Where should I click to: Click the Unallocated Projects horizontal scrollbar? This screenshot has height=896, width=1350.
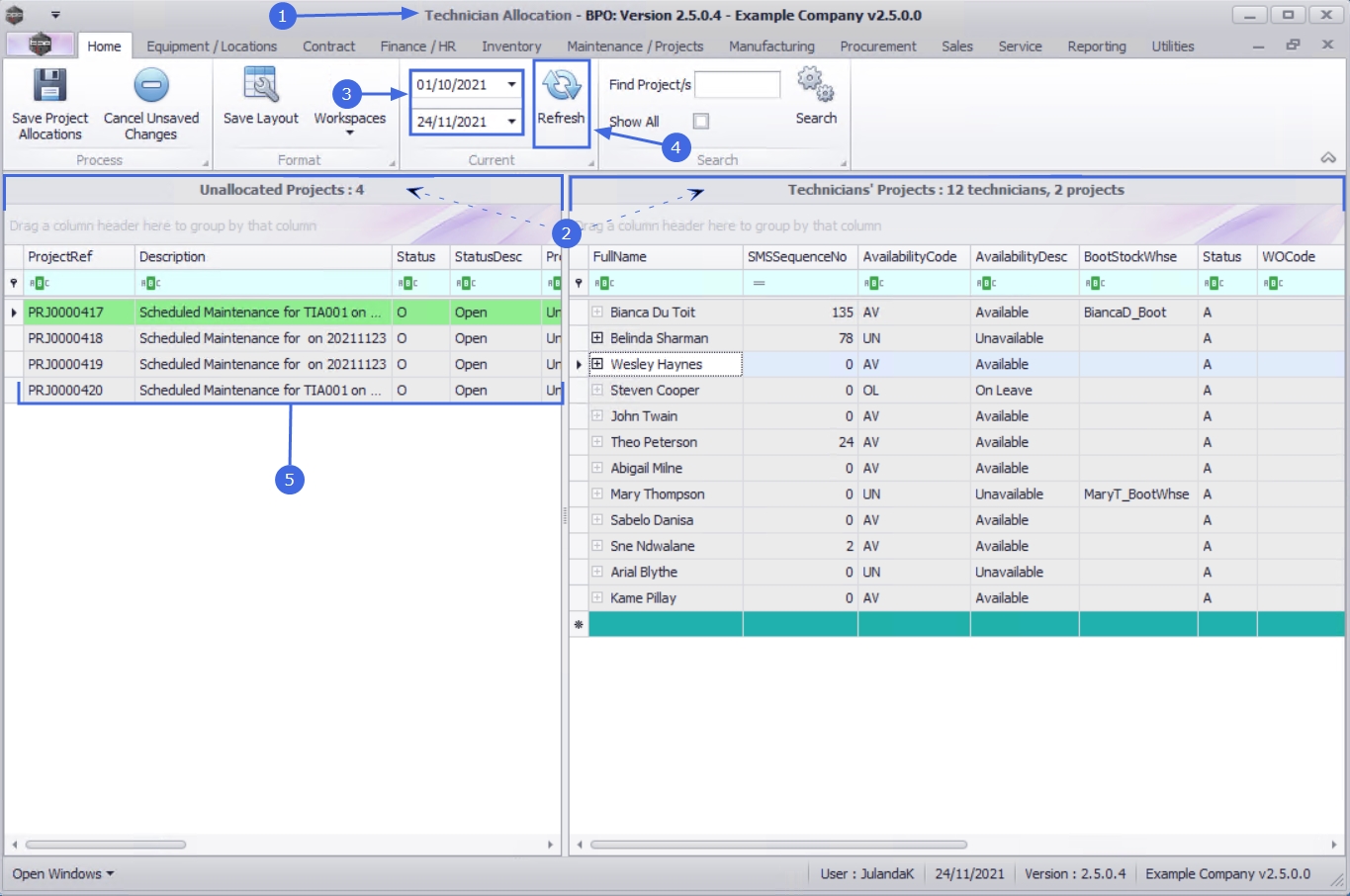pos(106,845)
